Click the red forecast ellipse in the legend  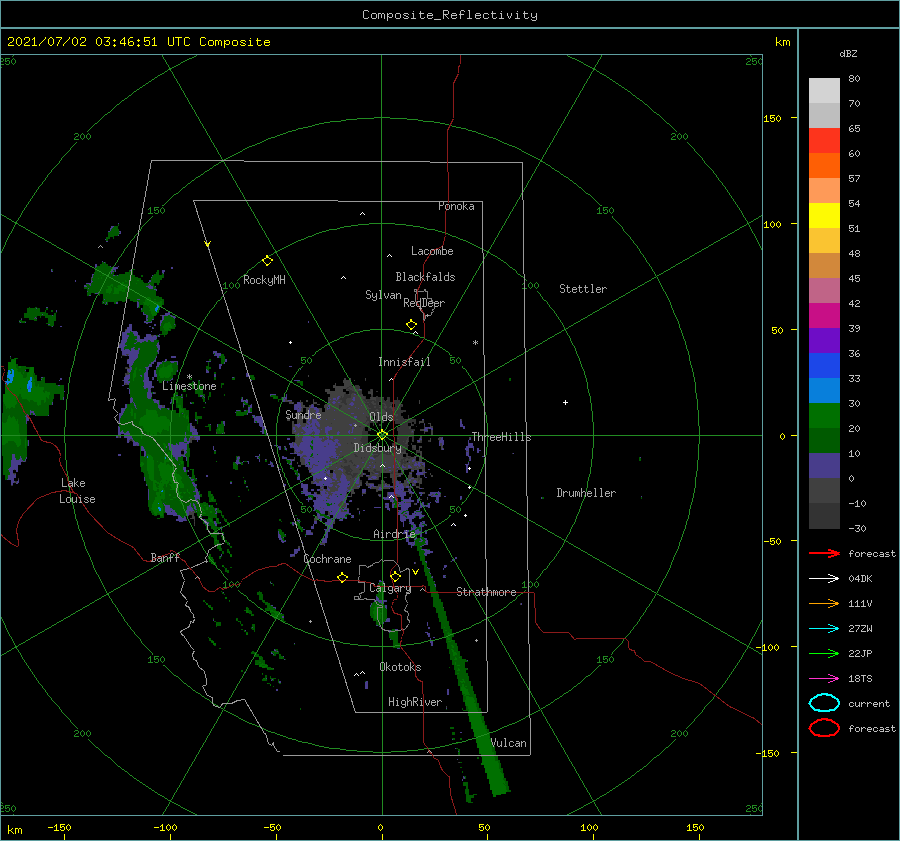(x=824, y=728)
